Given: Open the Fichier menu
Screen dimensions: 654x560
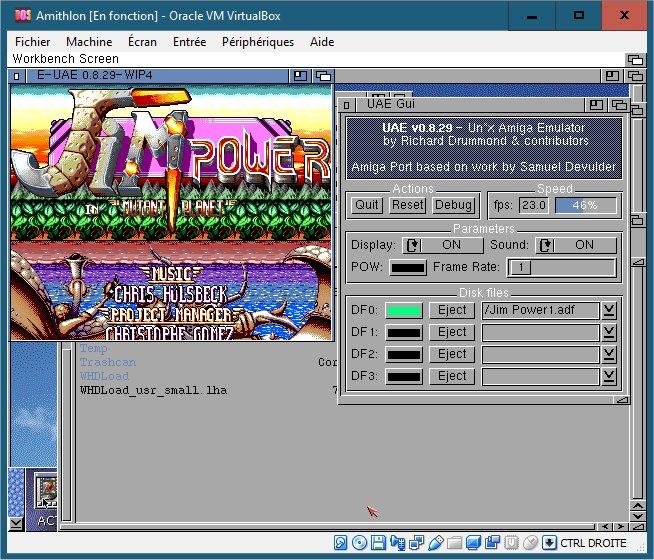Looking at the screenshot, I should click(x=32, y=42).
